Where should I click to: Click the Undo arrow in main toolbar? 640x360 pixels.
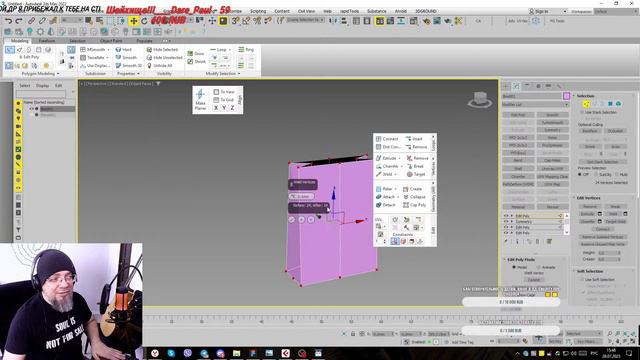point(8,21)
